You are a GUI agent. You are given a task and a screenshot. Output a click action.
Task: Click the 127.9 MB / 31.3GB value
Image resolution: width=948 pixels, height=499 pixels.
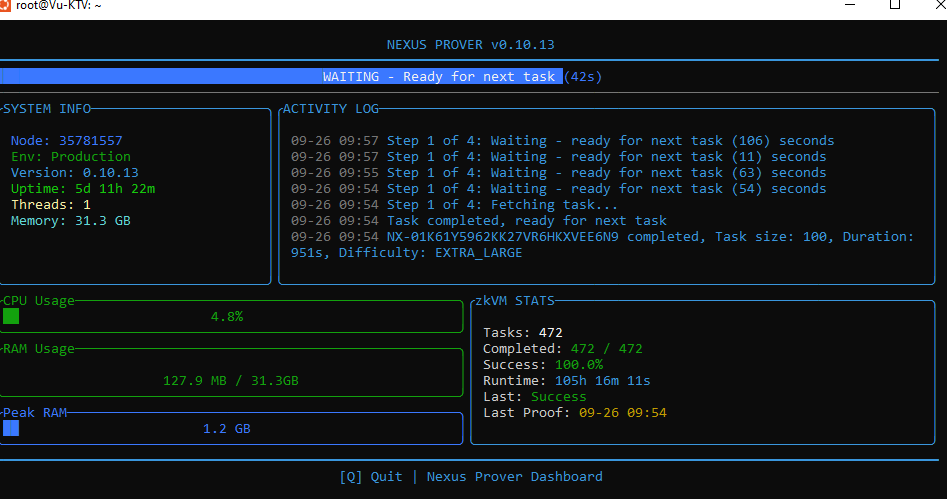click(x=231, y=381)
